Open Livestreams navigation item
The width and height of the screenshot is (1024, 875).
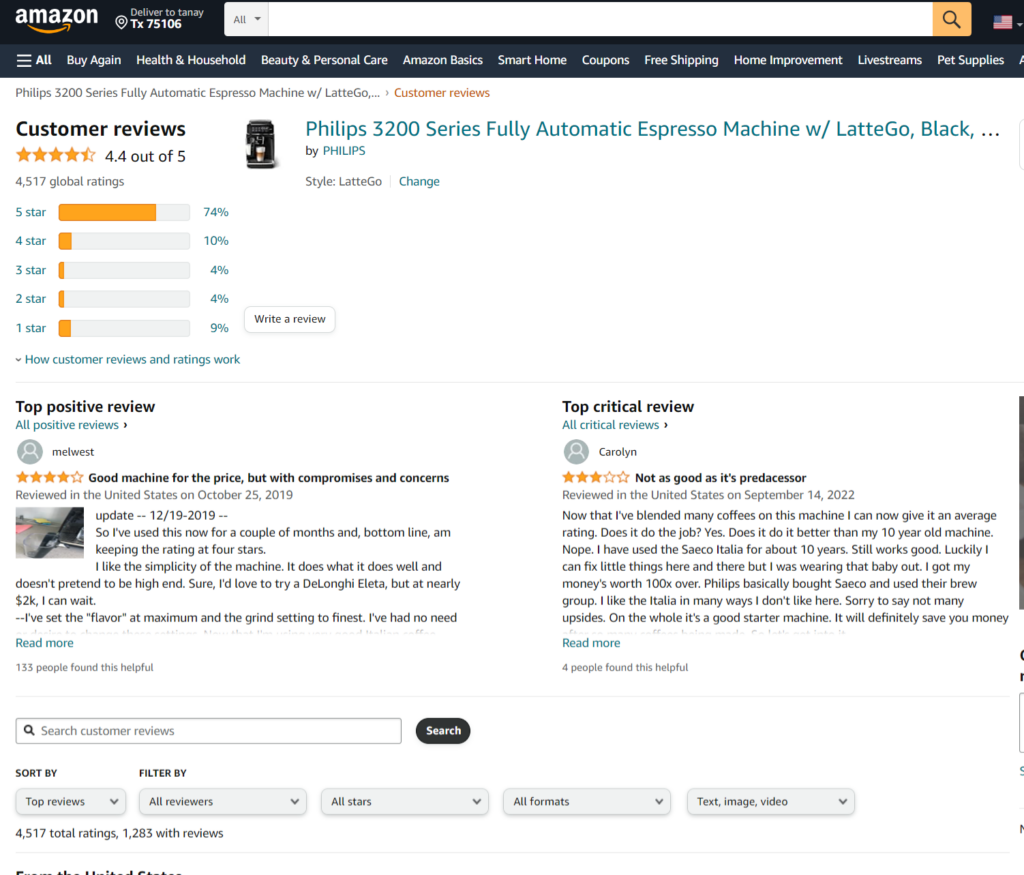tap(889, 60)
